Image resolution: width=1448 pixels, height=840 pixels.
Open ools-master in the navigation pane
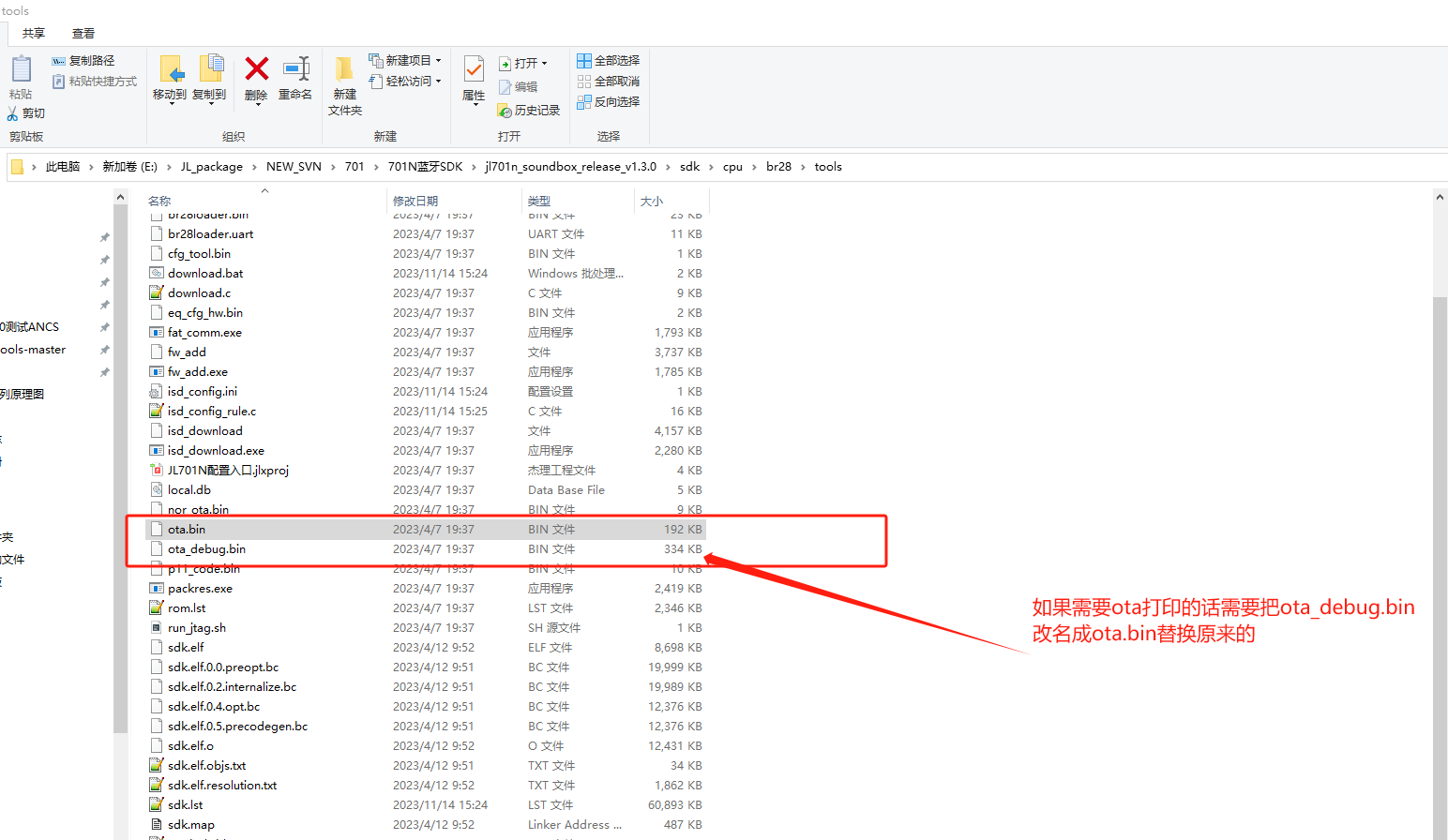pyautogui.click(x=33, y=350)
